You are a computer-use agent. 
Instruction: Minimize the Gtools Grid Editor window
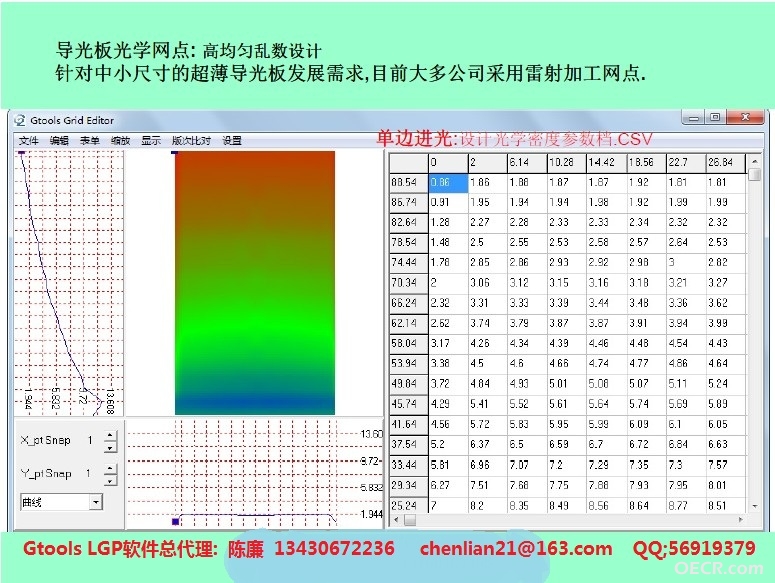tap(695, 118)
